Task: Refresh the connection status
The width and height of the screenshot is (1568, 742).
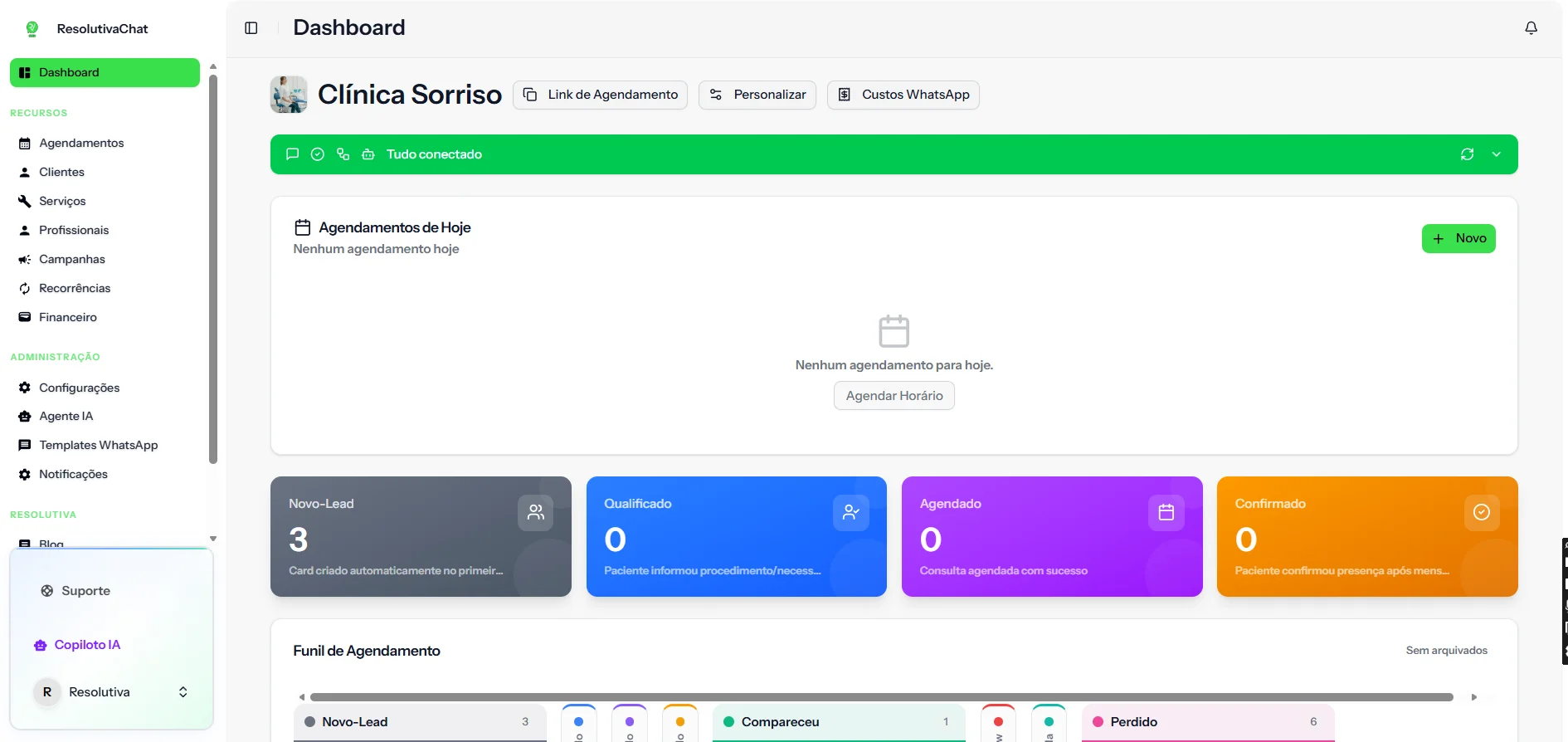Action: pyautogui.click(x=1467, y=154)
